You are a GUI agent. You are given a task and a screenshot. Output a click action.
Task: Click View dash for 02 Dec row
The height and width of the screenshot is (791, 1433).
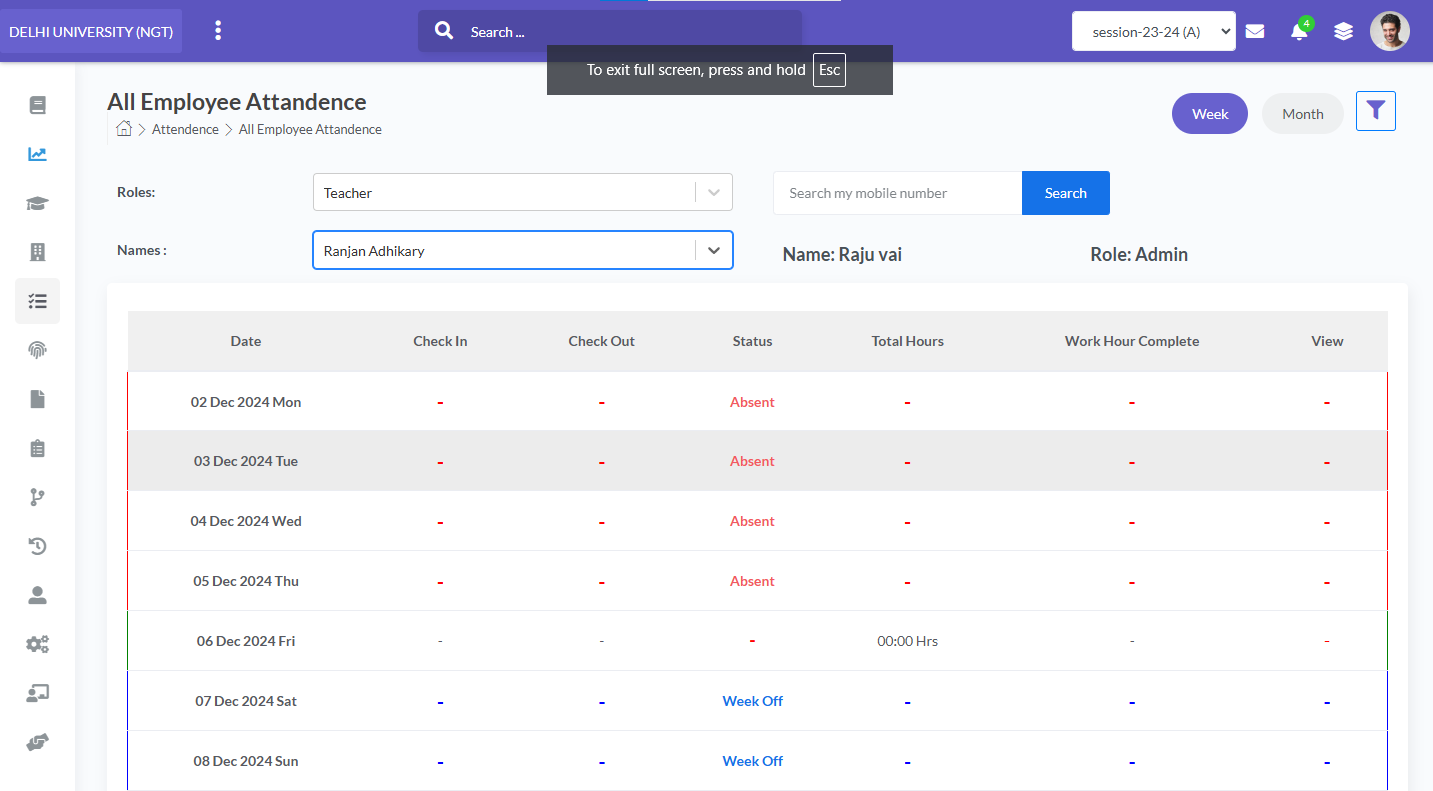point(1327,402)
